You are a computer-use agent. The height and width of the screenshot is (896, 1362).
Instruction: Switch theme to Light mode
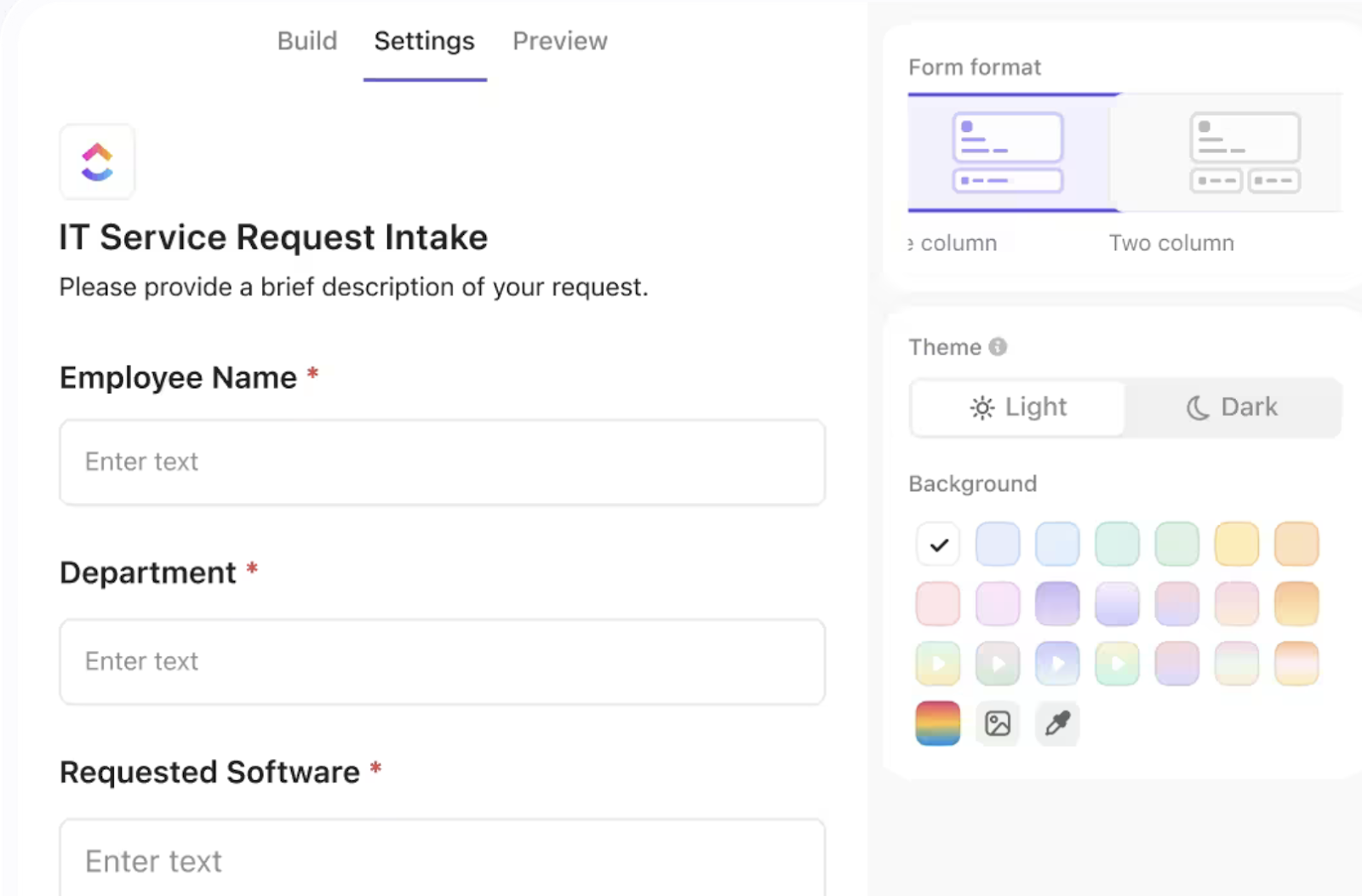pos(1018,408)
